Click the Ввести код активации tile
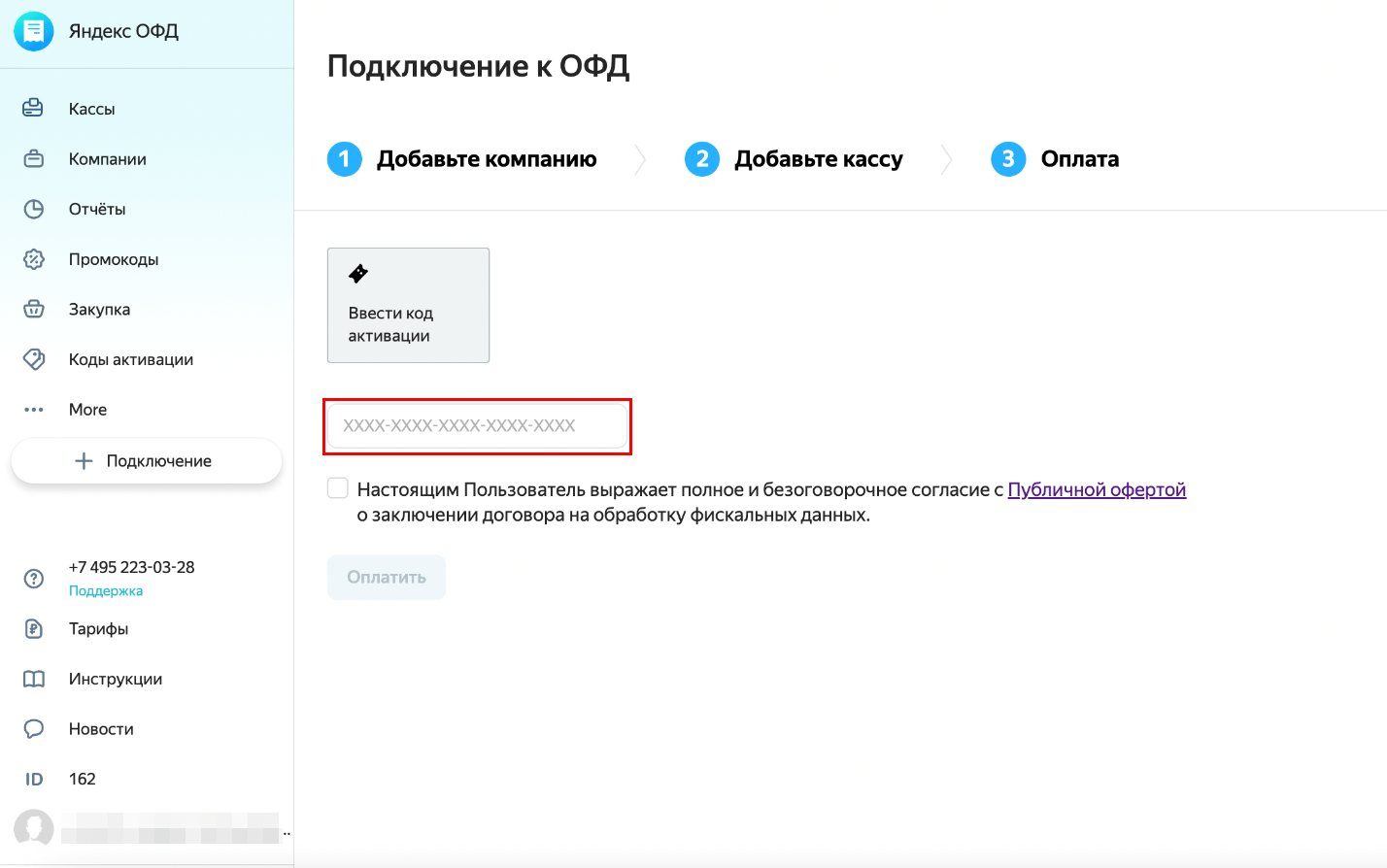The image size is (1387, 868). [x=408, y=305]
